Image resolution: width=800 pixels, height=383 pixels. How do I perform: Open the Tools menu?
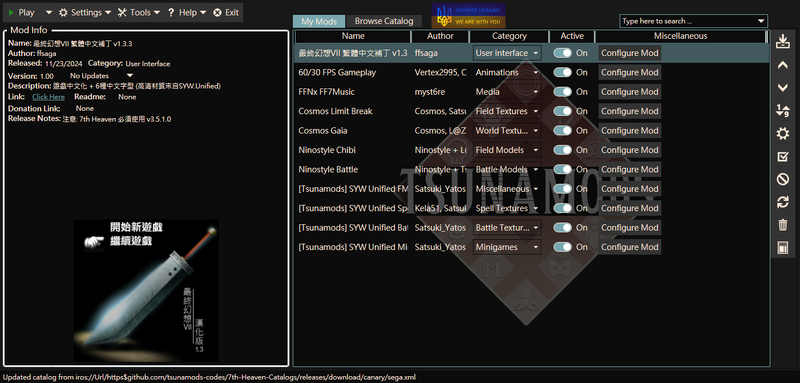click(x=138, y=13)
